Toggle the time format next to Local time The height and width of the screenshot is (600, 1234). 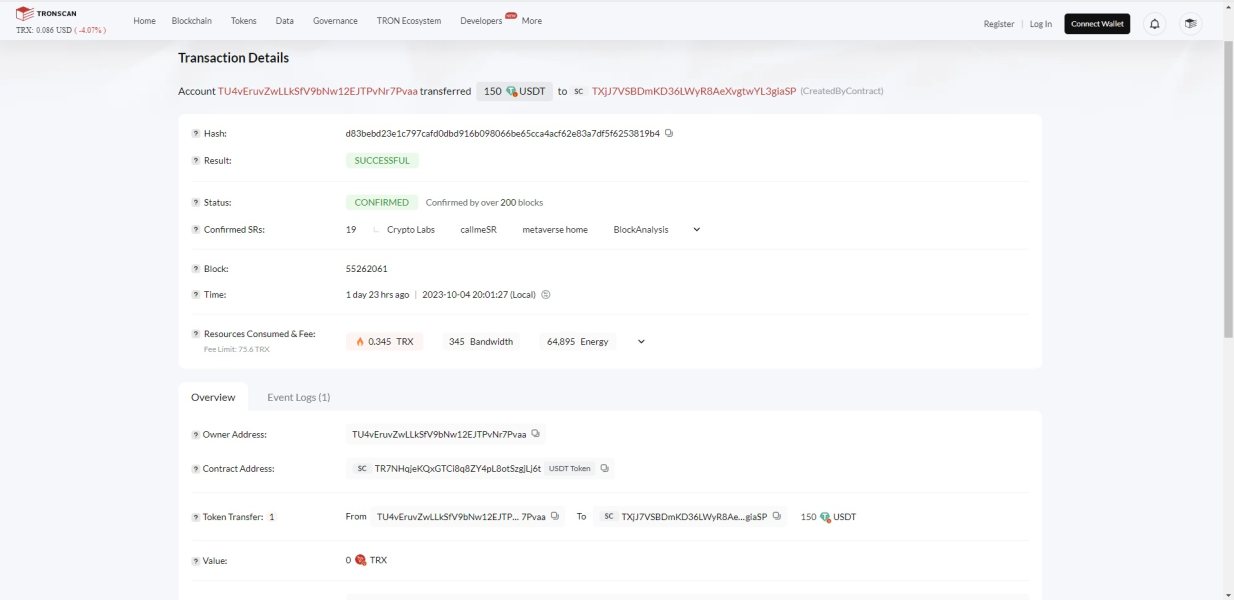click(546, 295)
